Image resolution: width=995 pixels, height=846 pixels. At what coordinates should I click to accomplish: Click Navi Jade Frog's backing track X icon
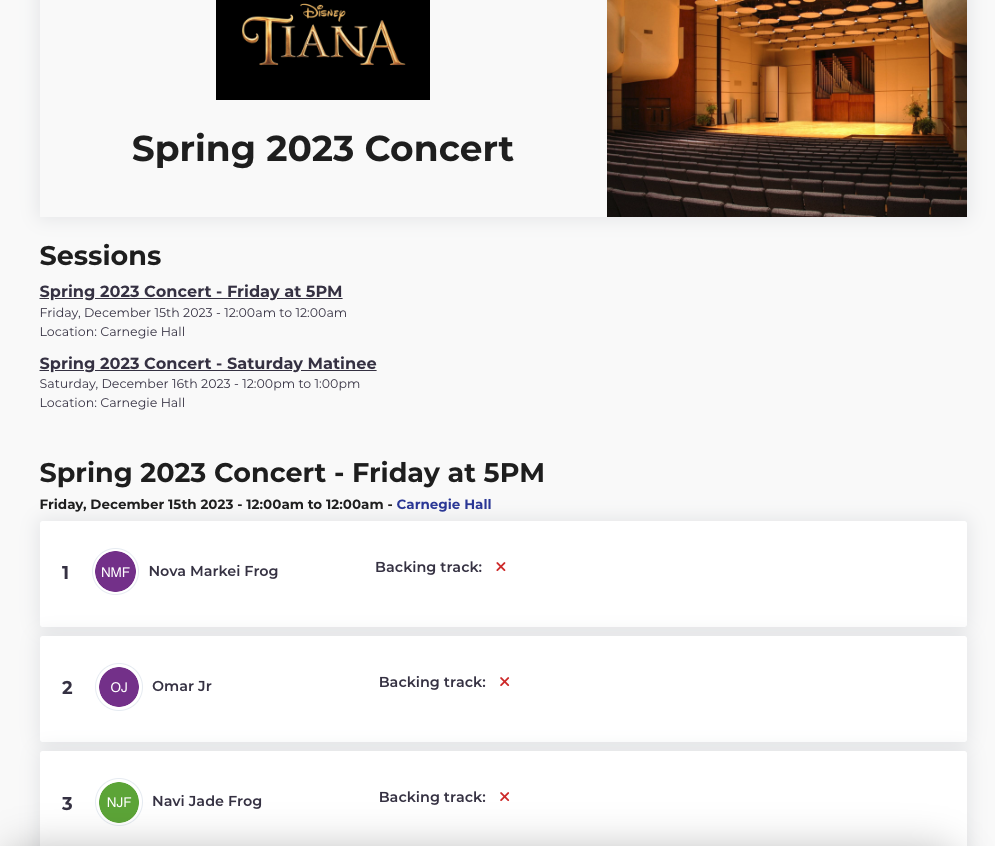click(505, 797)
